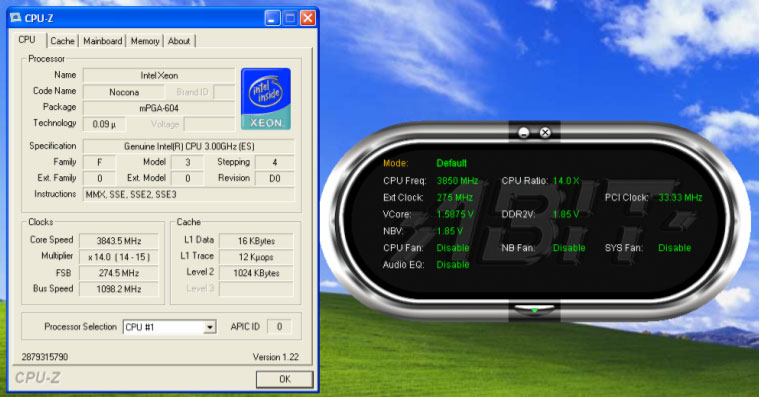
Task: Click NB Fan value Disable
Action: tap(569, 248)
